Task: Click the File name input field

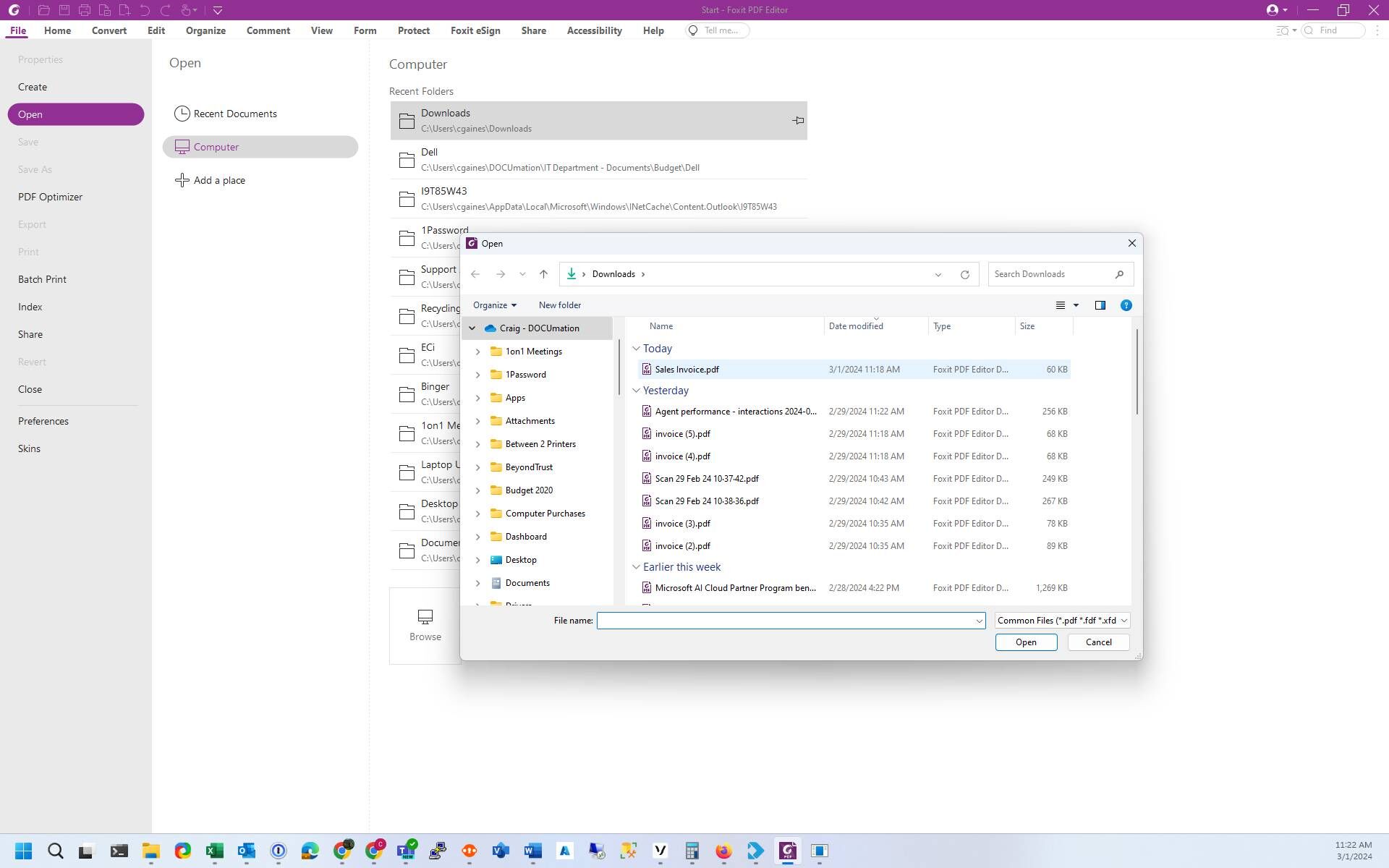Action: pos(785,621)
